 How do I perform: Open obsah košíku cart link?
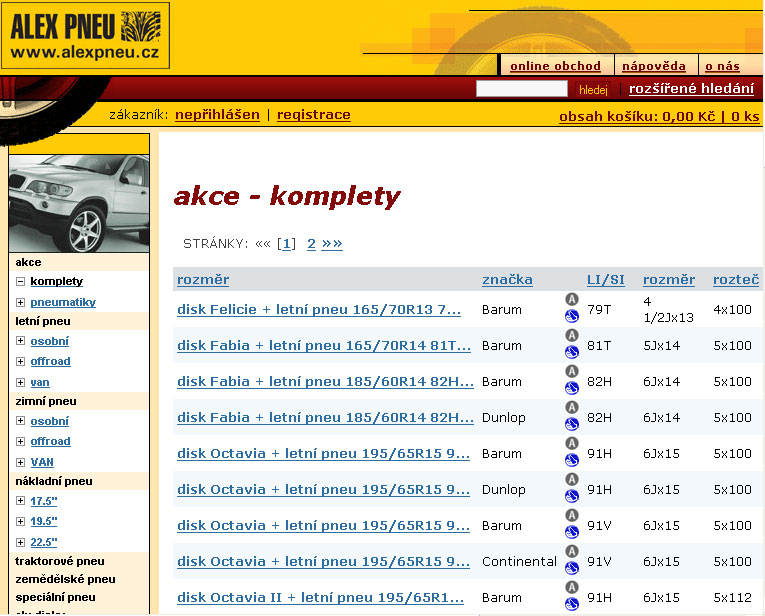[x=659, y=117]
